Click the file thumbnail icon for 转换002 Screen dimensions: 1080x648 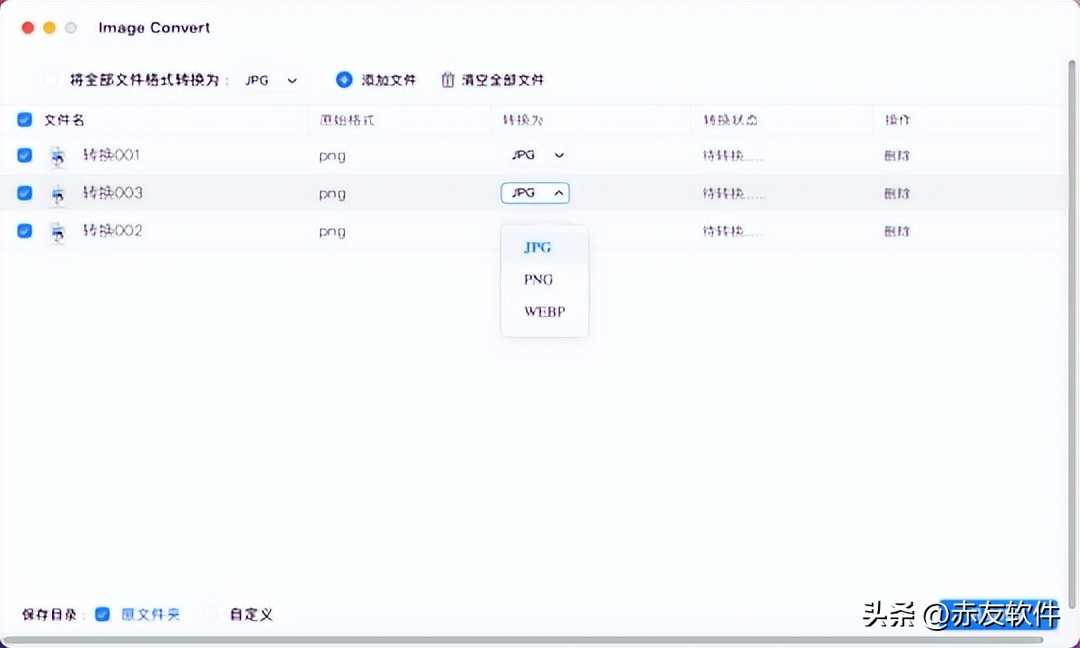point(57,231)
